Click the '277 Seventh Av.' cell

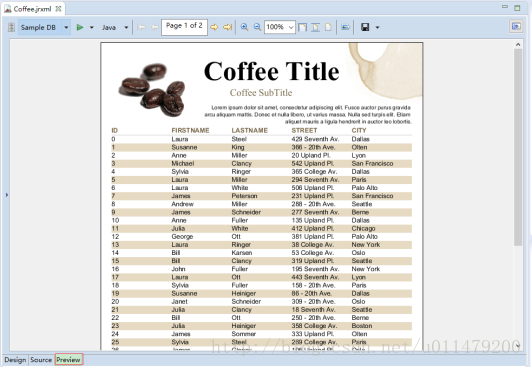coord(315,212)
